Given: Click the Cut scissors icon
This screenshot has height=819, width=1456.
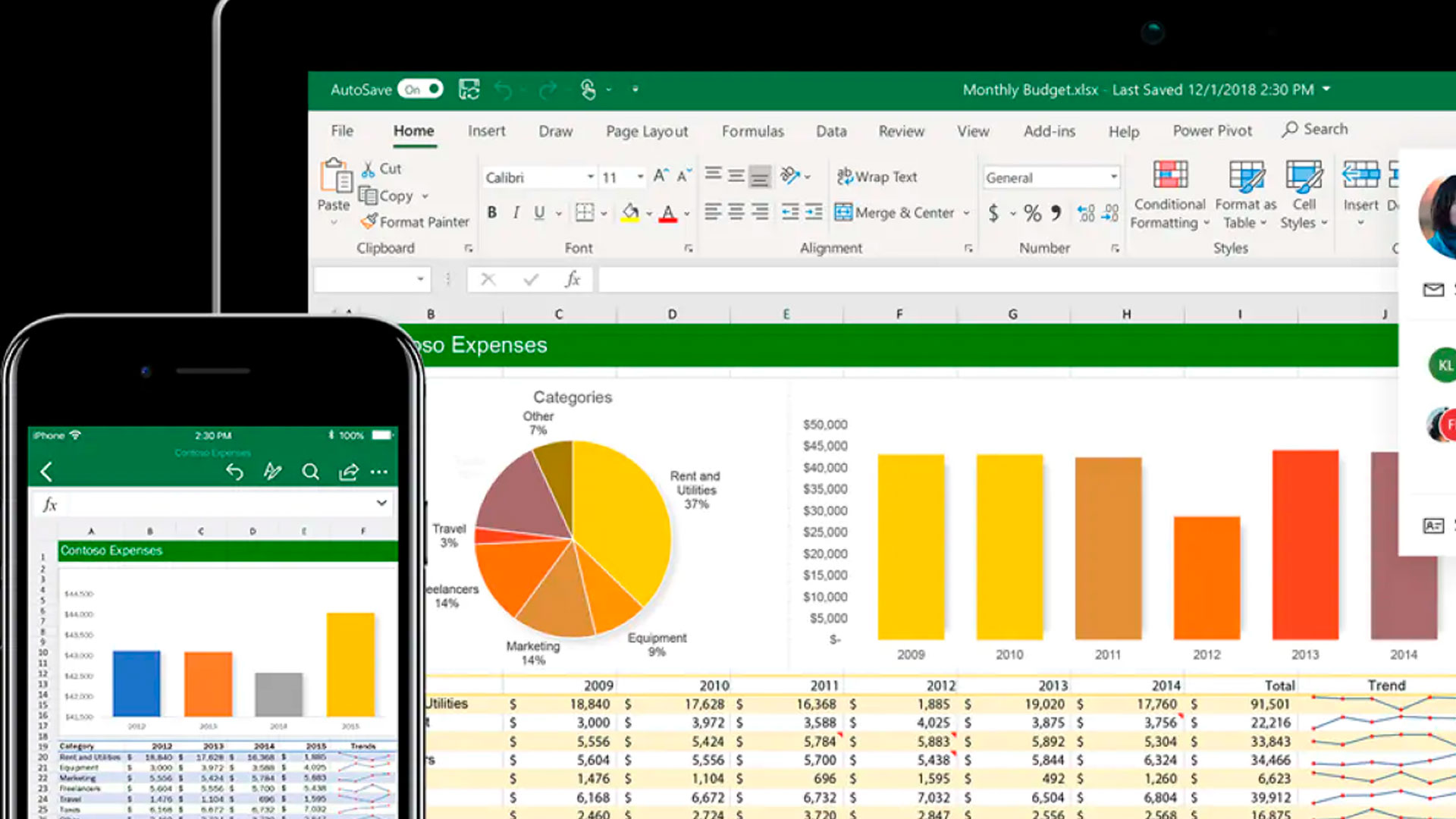Looking at the screenshot, I should 369,168.
